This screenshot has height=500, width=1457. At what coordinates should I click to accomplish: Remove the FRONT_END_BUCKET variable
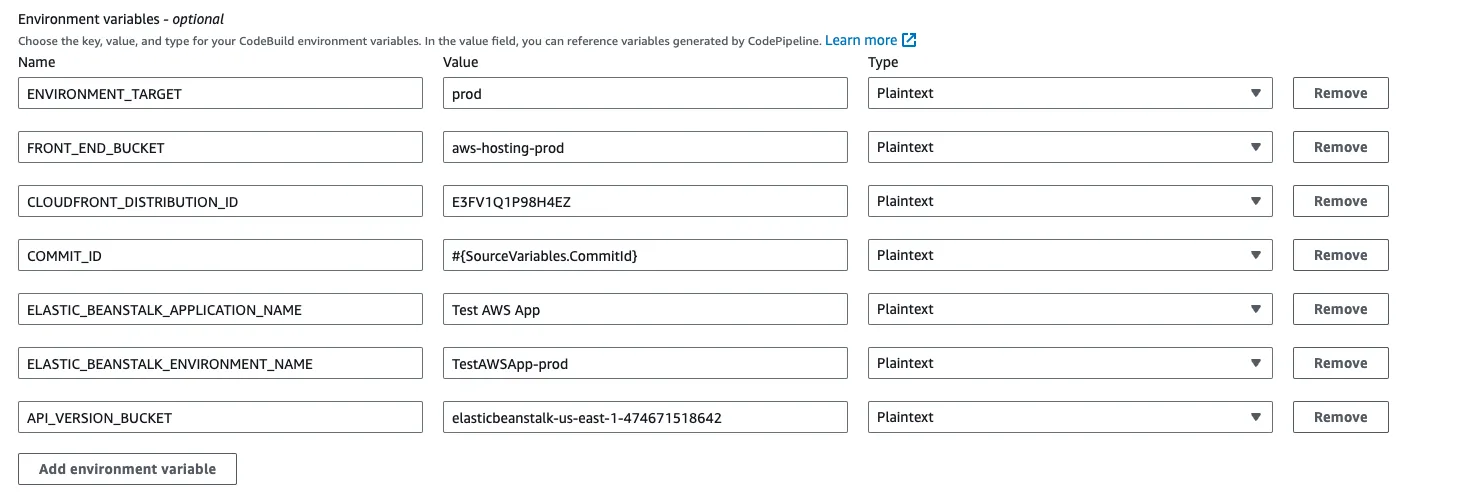[1340, 147]
